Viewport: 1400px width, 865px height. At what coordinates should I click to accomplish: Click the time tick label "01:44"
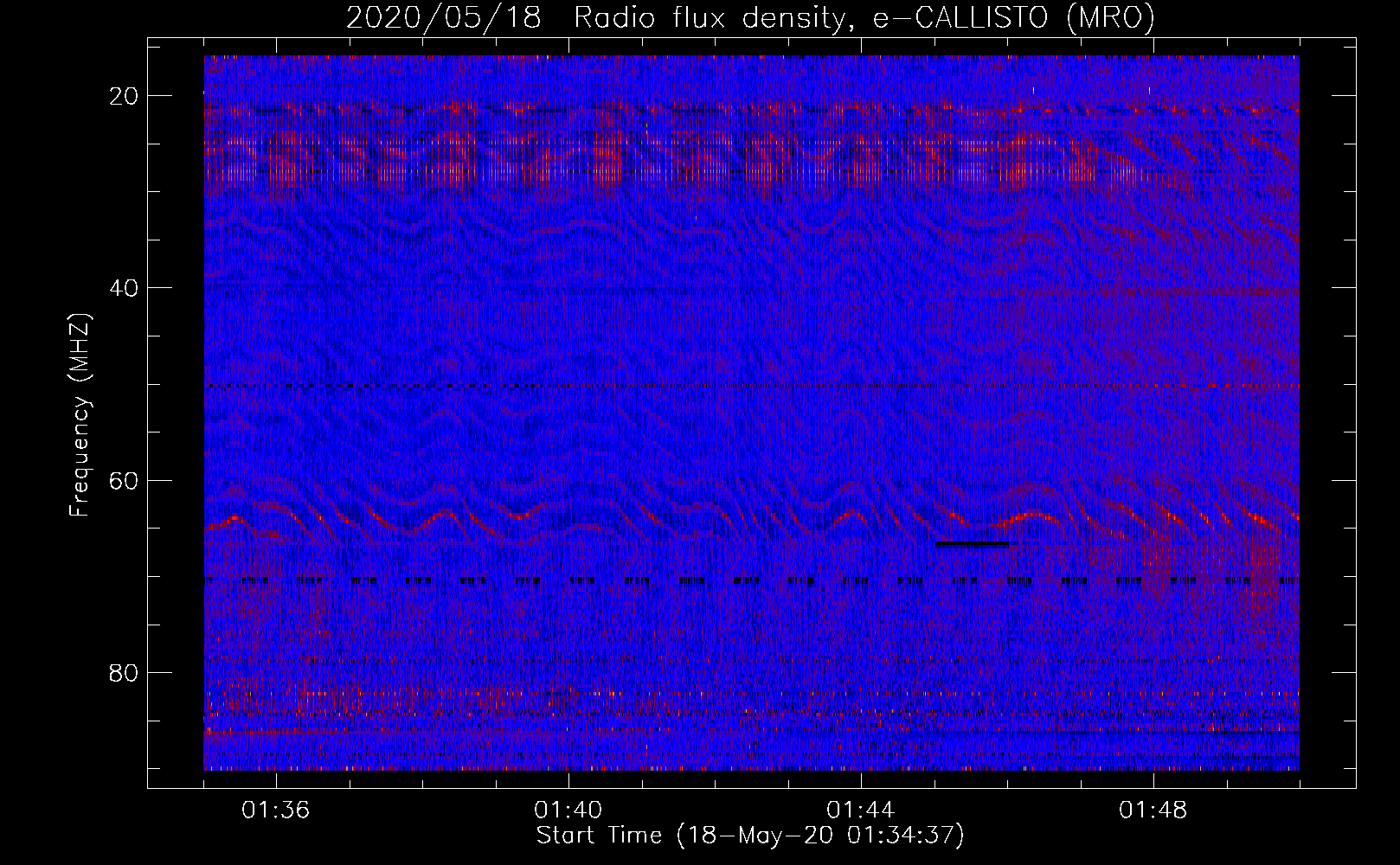point(861,811)
